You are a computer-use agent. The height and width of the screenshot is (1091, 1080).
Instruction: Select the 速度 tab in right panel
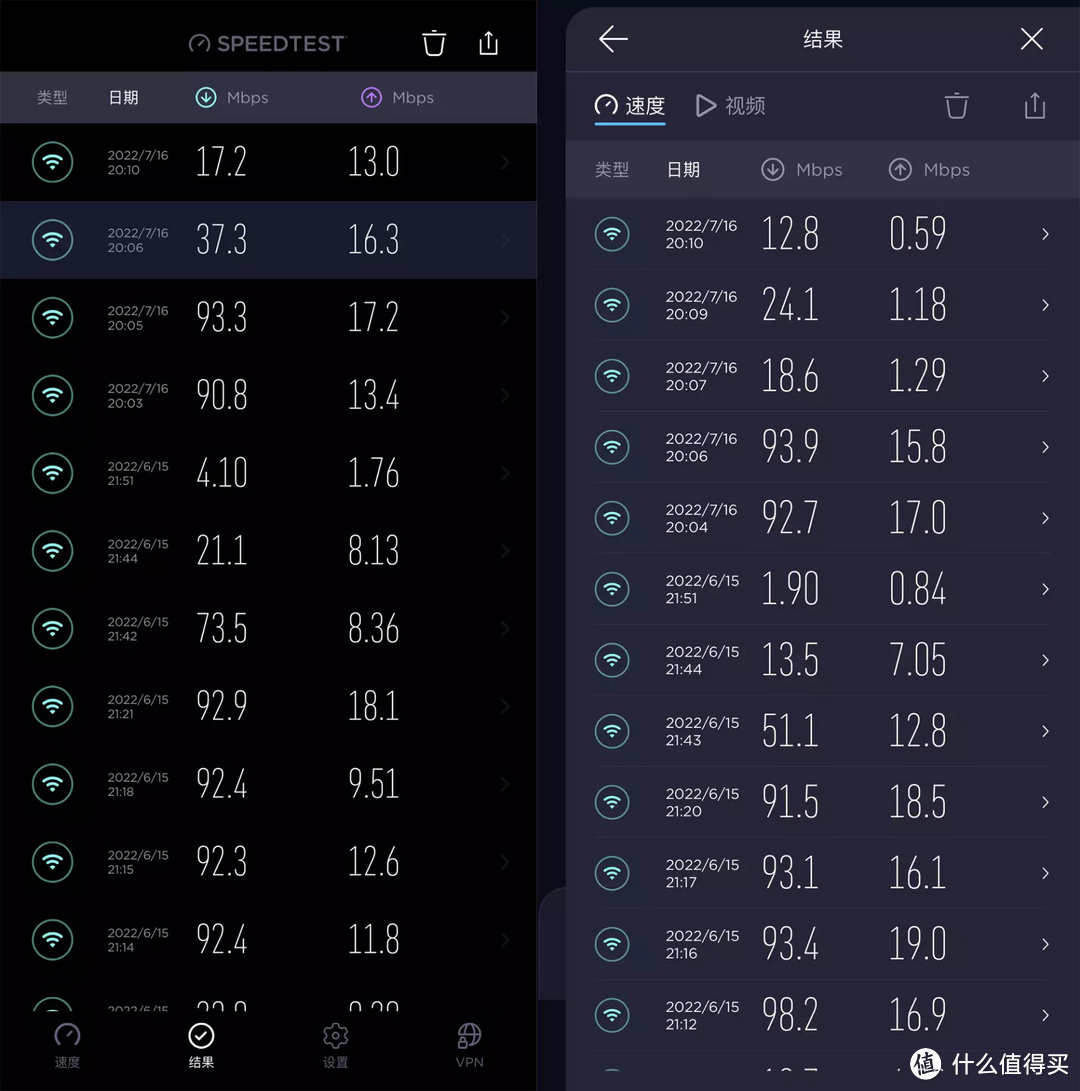(x=630, y=106)
